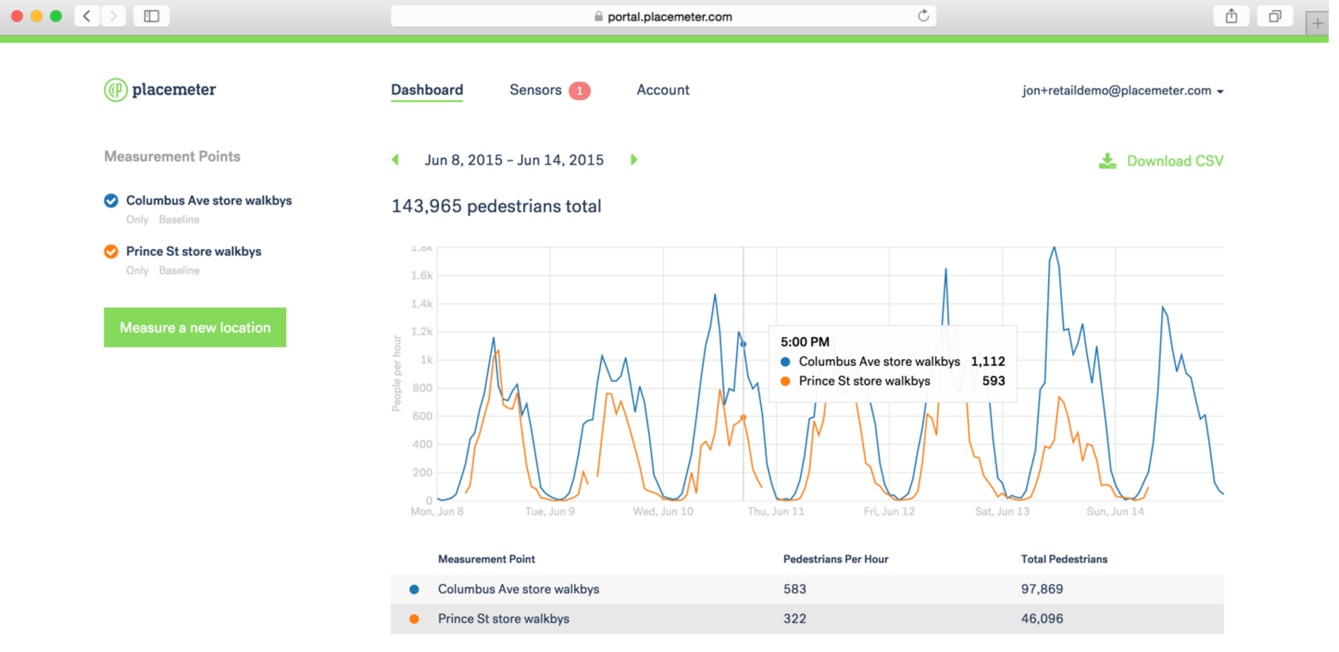Switch to the Account tab
Image resolution: width=1339 pixels, height=652 pixels.
[x=663, y=90]
